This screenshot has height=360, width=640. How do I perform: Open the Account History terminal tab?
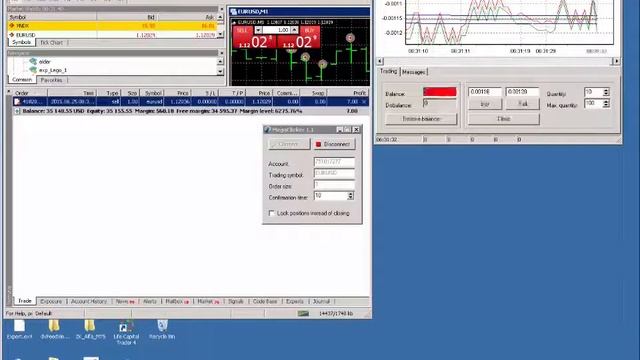pyautogui.click(x=89, y=301)
